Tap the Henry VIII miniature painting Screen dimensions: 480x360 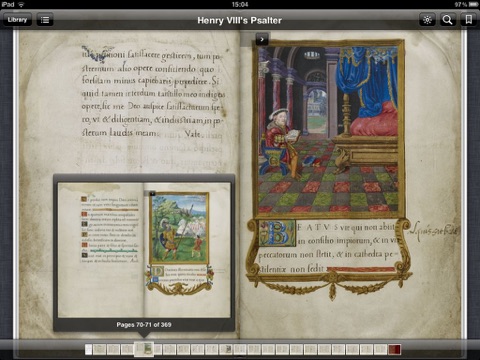coord(328,129)
